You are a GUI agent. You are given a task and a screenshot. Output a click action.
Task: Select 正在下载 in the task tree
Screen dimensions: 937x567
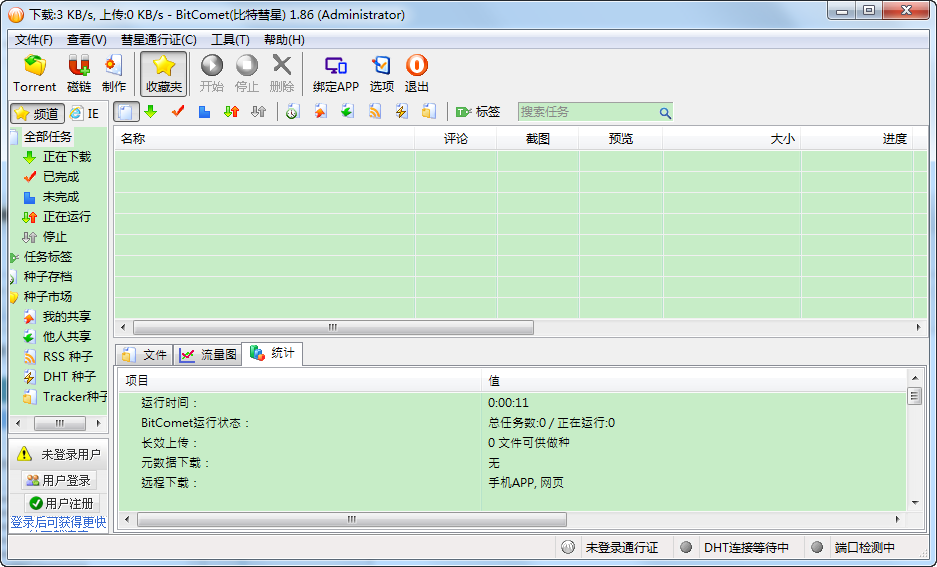66,157
